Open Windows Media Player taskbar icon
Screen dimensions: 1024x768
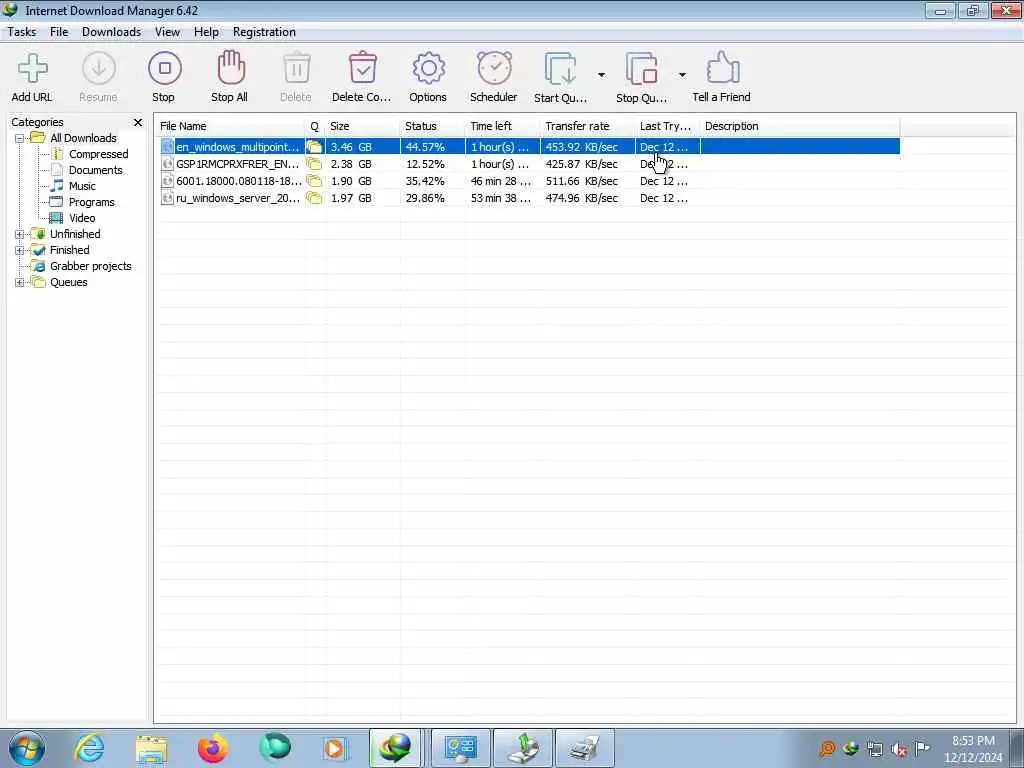tap(335, 748)
